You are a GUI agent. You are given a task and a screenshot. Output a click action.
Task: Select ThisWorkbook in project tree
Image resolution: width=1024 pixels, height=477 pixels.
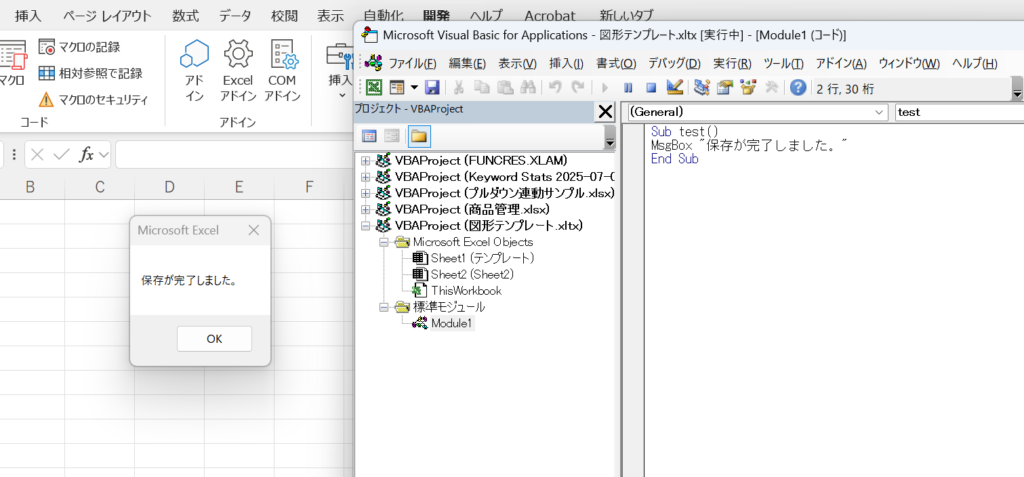point(466,291)
